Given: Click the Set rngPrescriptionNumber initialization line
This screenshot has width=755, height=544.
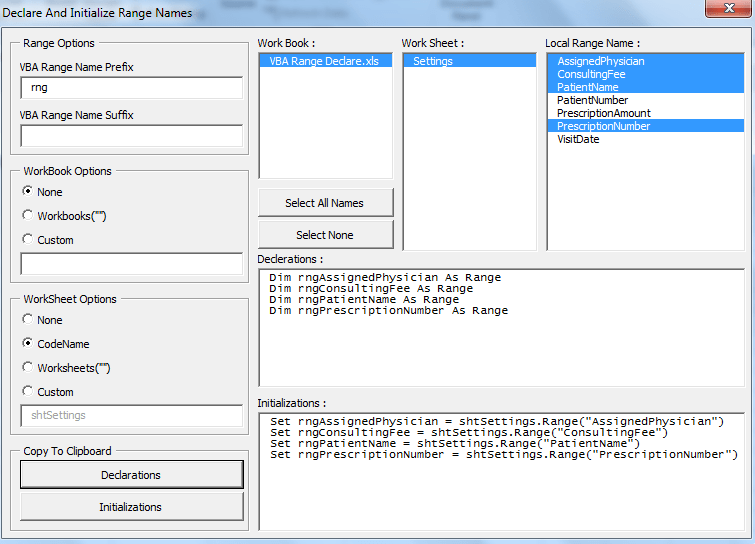Looking at the screenshot, I should 504,454.
